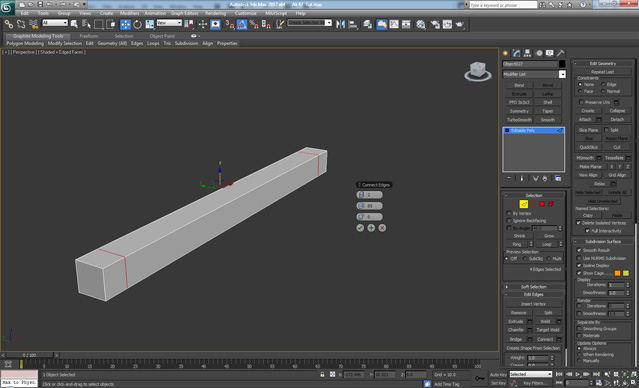The image size is (639, 388).
Task: Click the Symmetry modifier button
Action: 519,111
